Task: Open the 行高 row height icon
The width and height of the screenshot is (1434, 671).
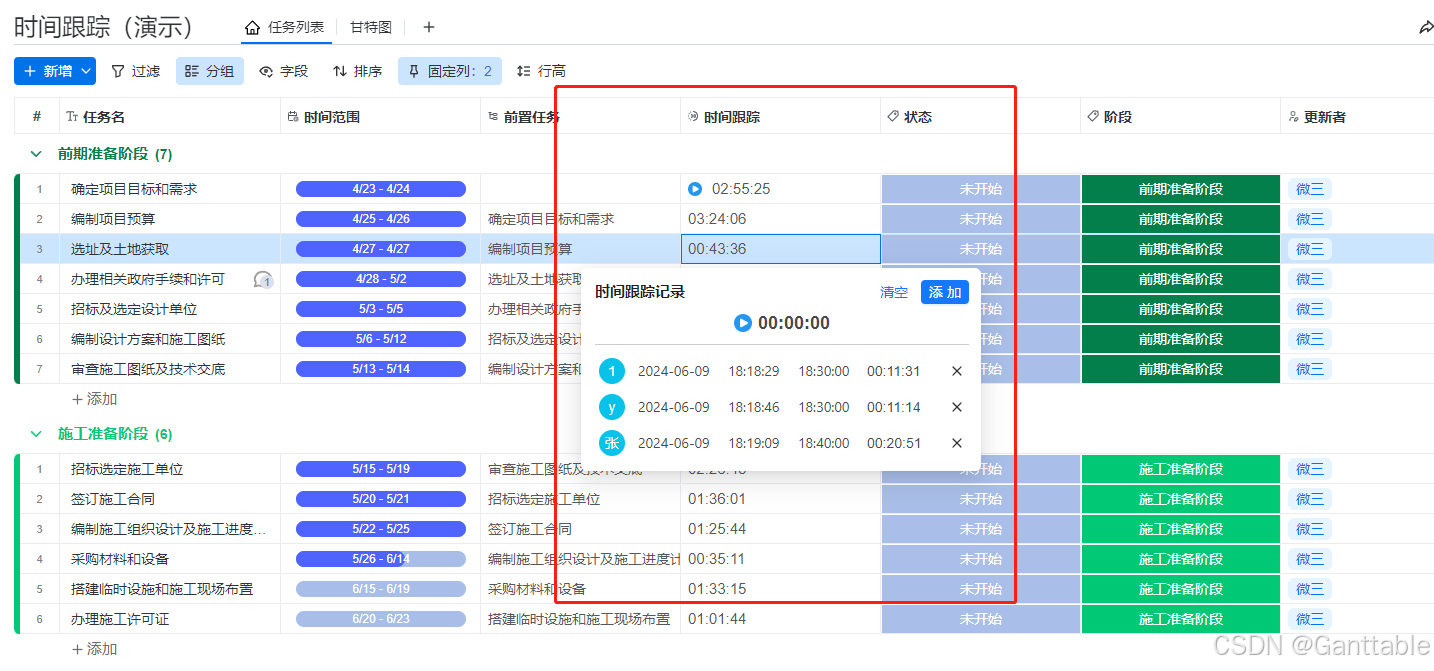Action: pyautogui.click(x=524, y=71)
